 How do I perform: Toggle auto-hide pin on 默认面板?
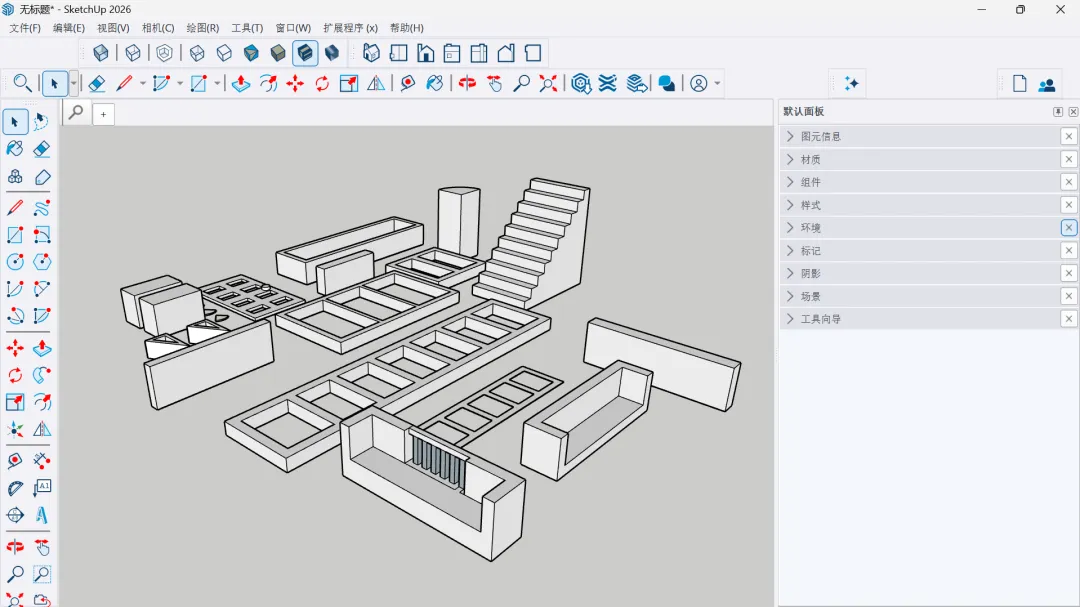pos(1058,112)
